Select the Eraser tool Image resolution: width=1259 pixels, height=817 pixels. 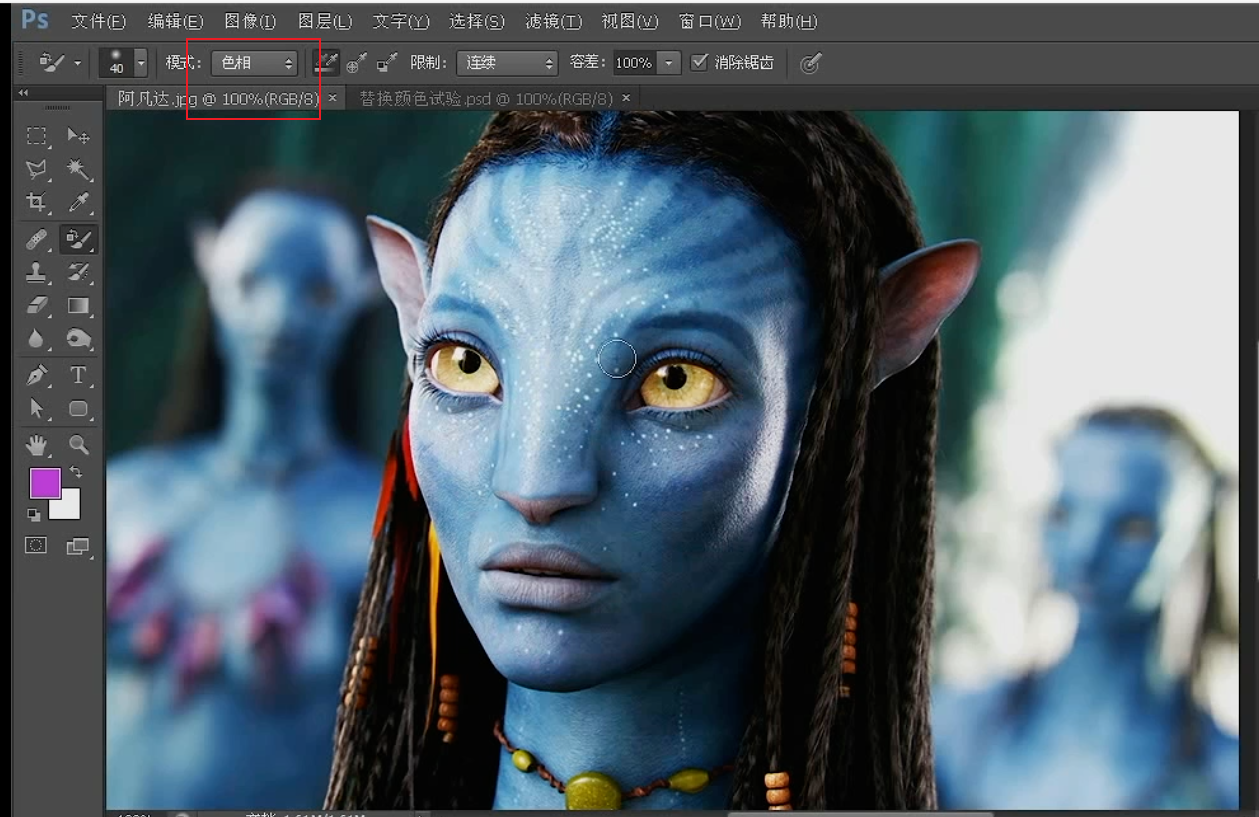[x=37, y=306]
